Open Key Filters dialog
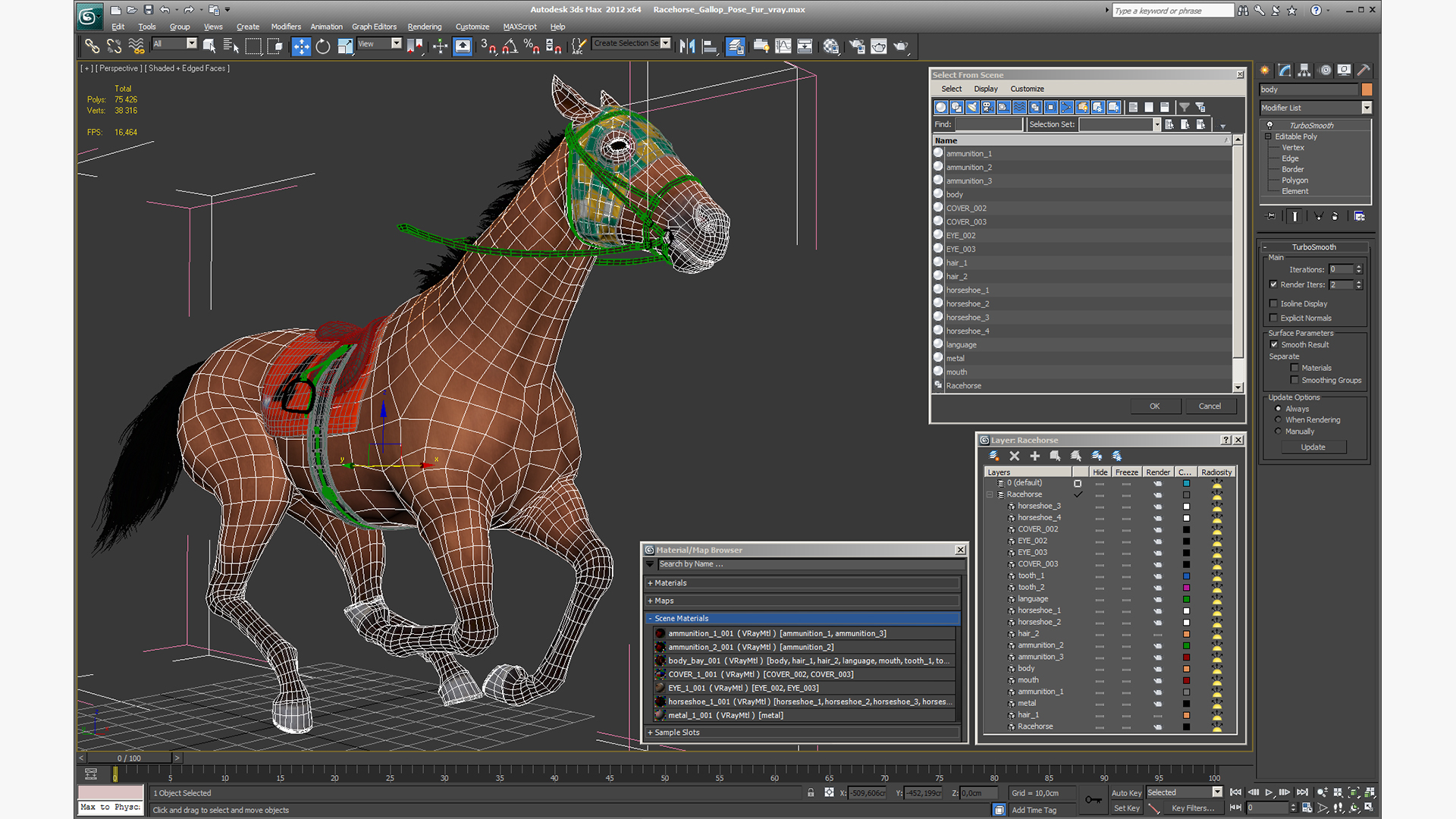The height and width of the screenshot is (819, 1456). coord(1193,808)
